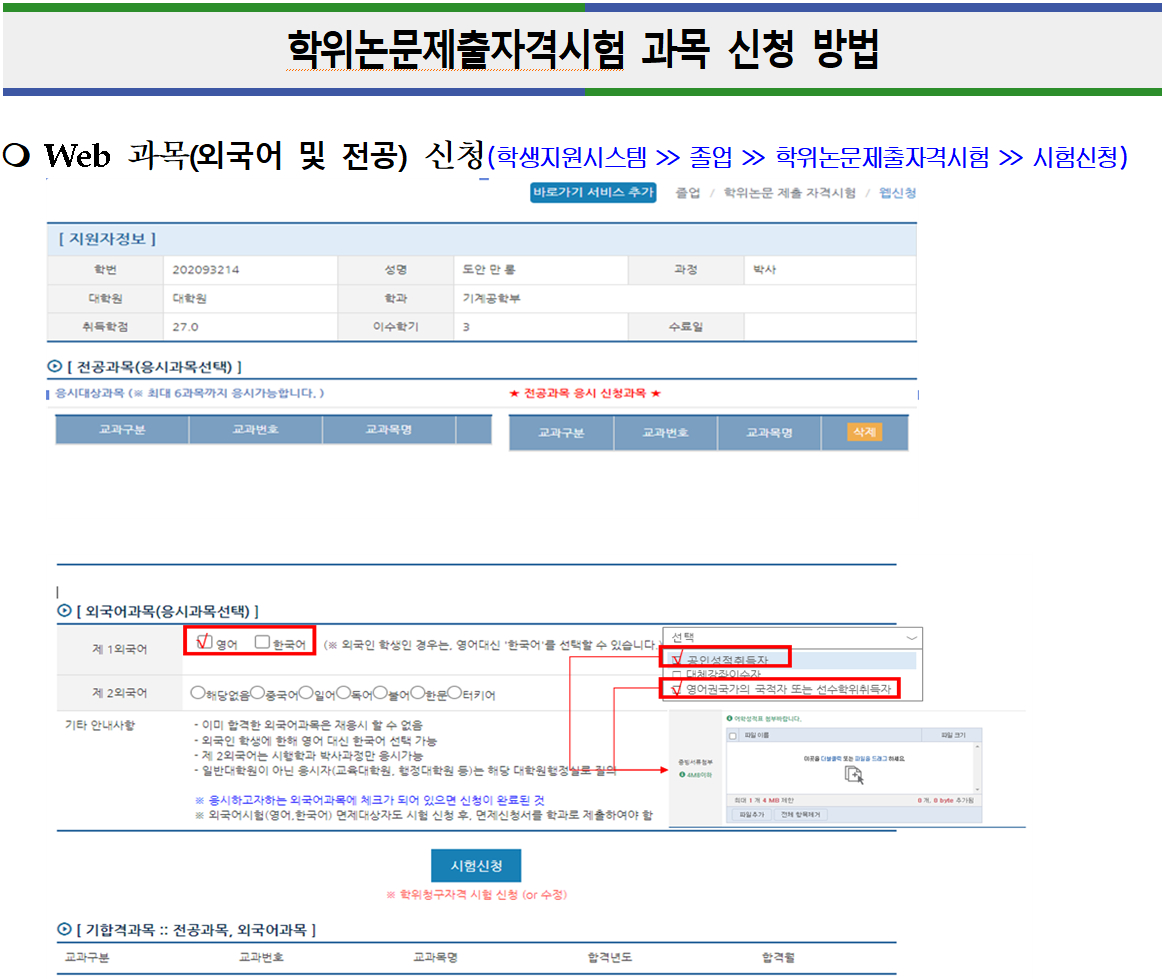Open the 졸업 breadcrumb item

click(687, 193)
